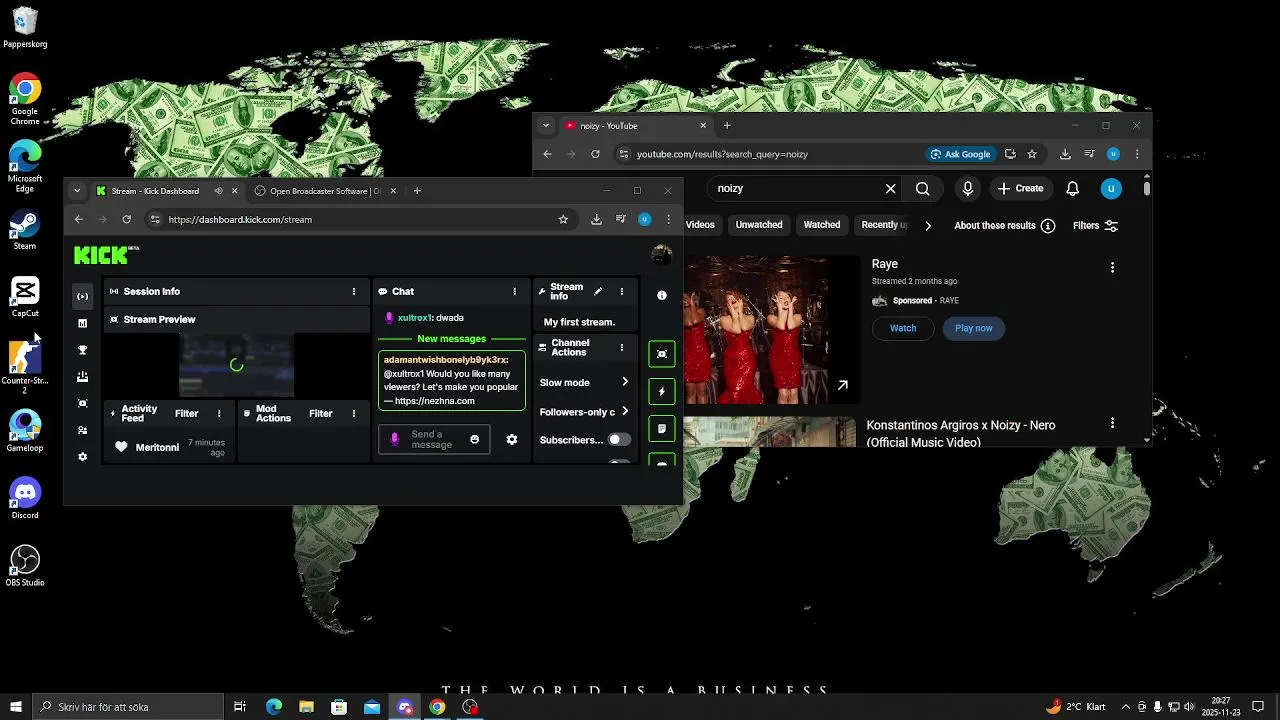
Task: Click the Mod Actions Filter button
Action: (x=320, y=413)
